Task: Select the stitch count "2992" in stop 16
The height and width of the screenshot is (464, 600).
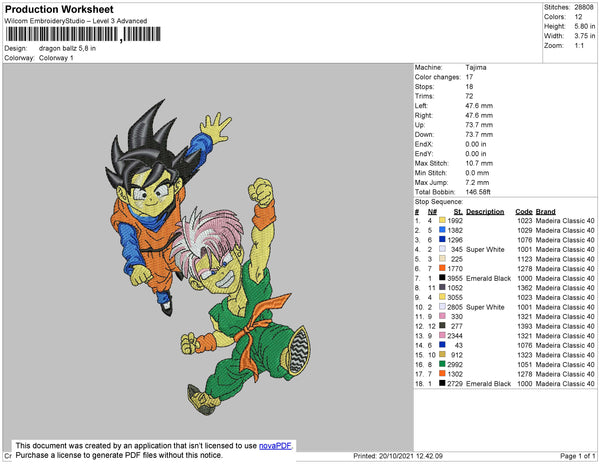Action: (x=455, y=364)
